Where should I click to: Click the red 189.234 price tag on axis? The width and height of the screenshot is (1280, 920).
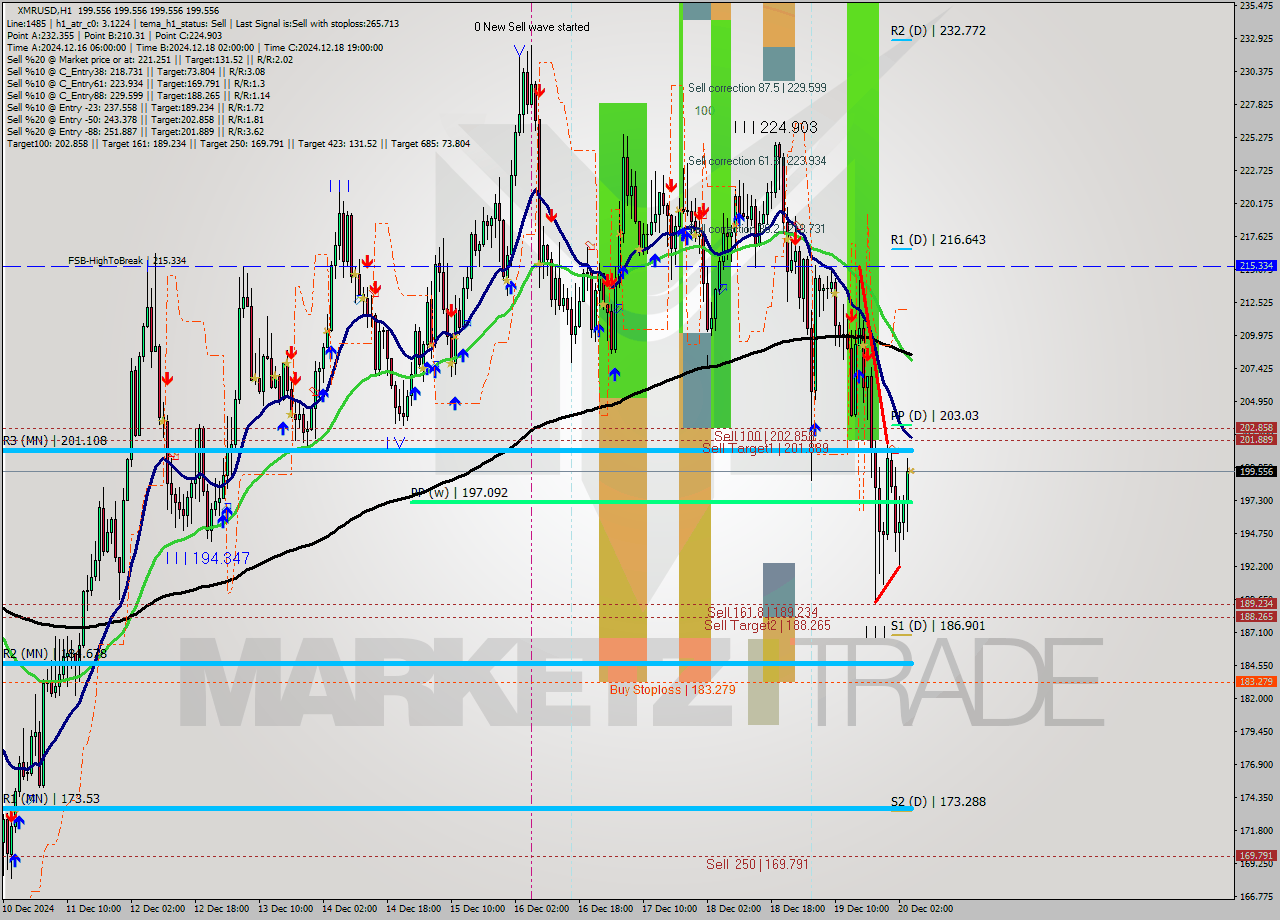click(1256, 604)
